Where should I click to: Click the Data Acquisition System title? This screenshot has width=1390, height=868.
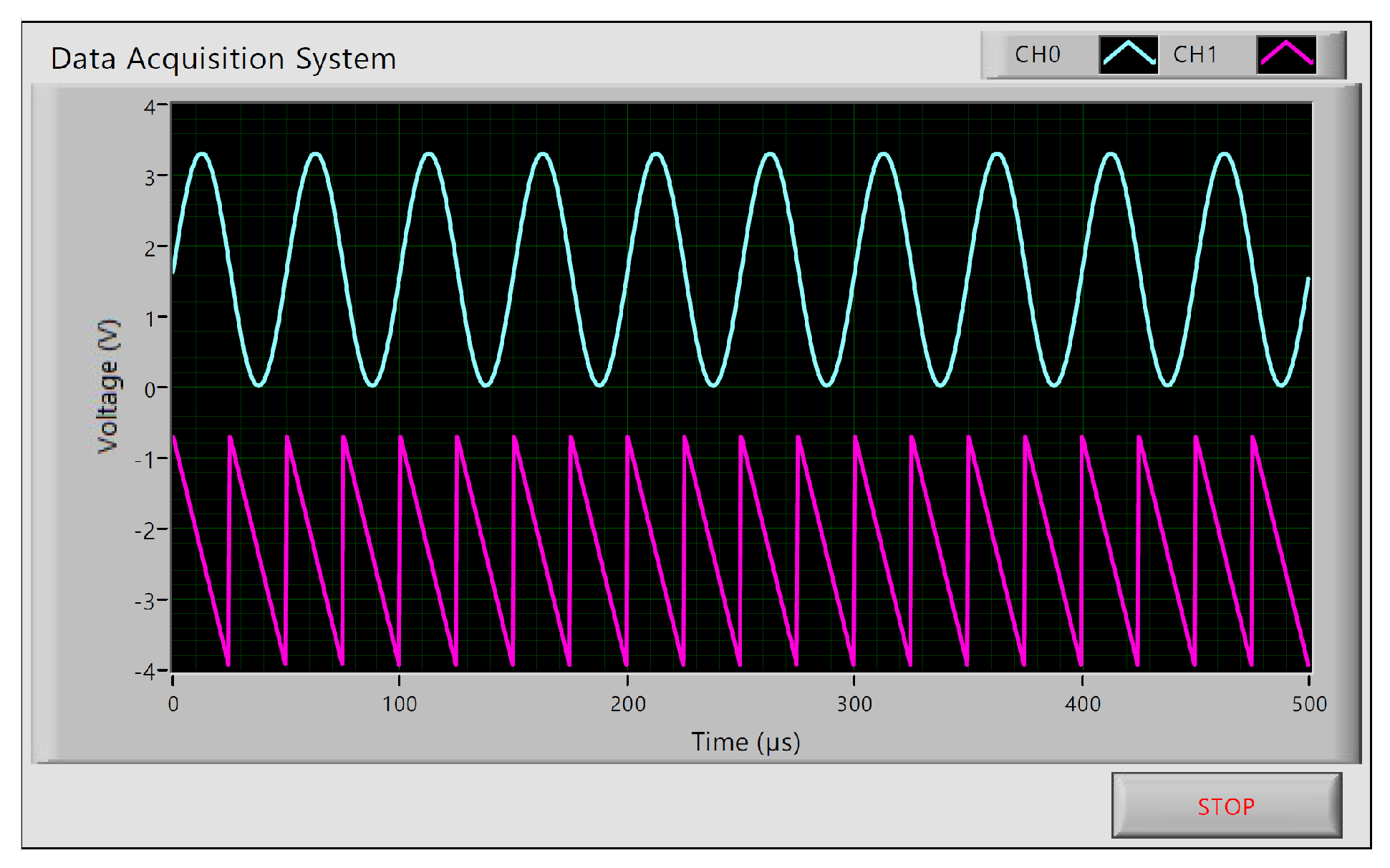coord(223,59)
